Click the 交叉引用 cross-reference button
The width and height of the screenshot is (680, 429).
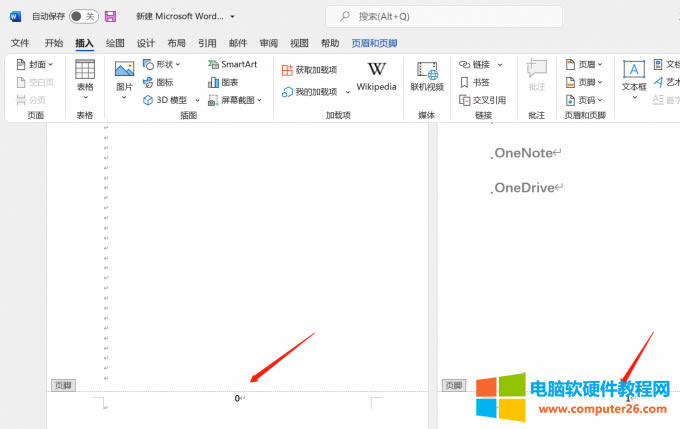coord(482,100)
